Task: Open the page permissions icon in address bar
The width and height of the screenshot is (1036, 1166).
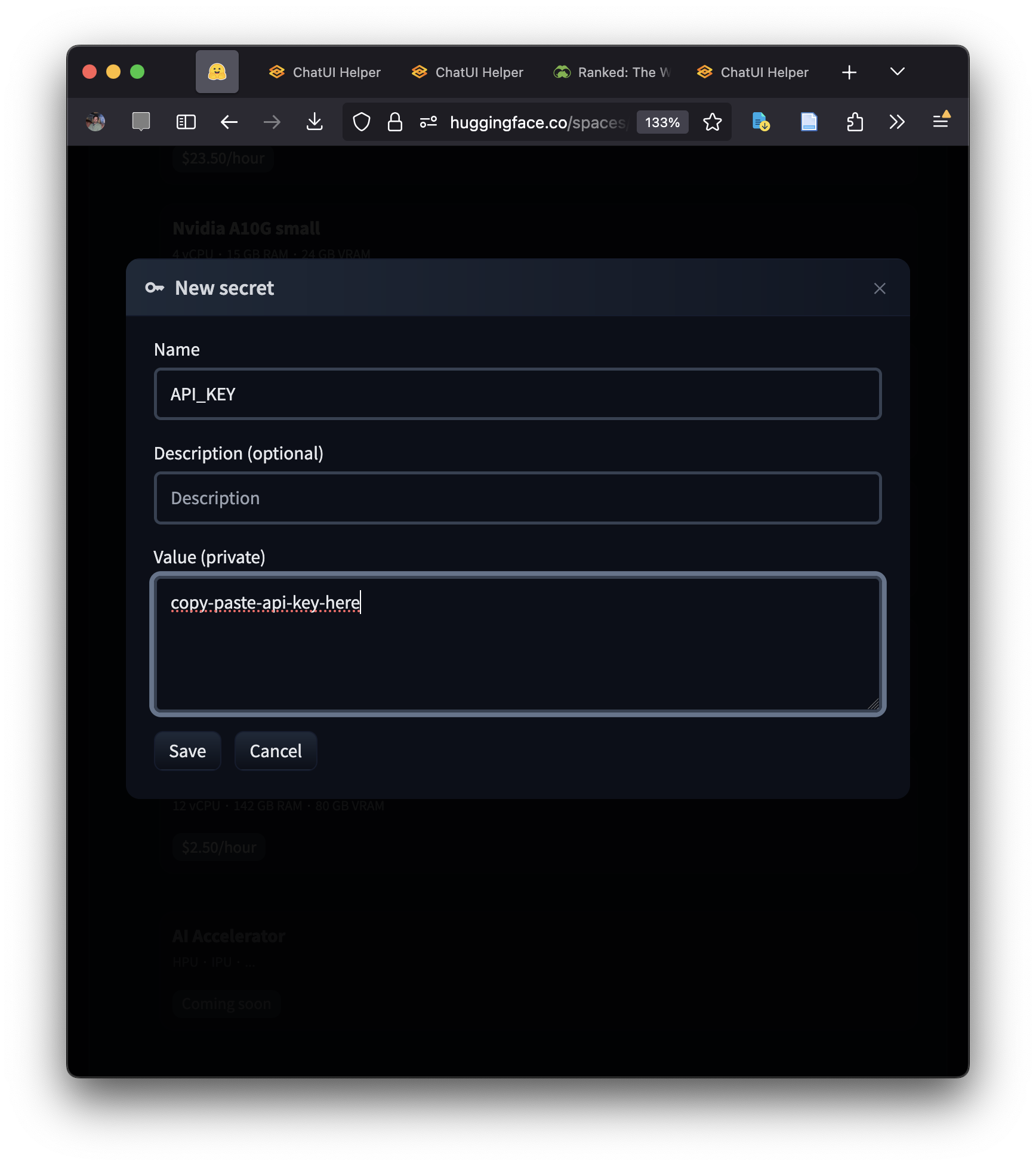Action: coord(428,122)
